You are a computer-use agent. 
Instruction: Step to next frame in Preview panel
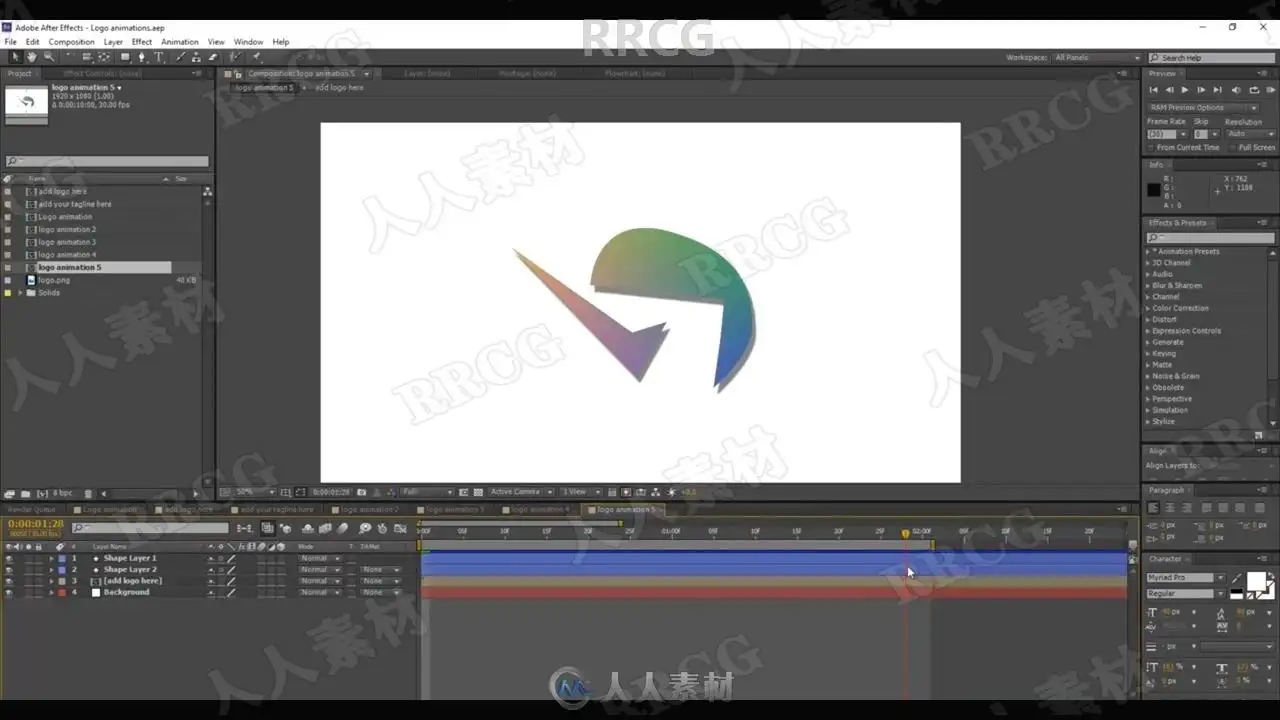pos(1201,90)
